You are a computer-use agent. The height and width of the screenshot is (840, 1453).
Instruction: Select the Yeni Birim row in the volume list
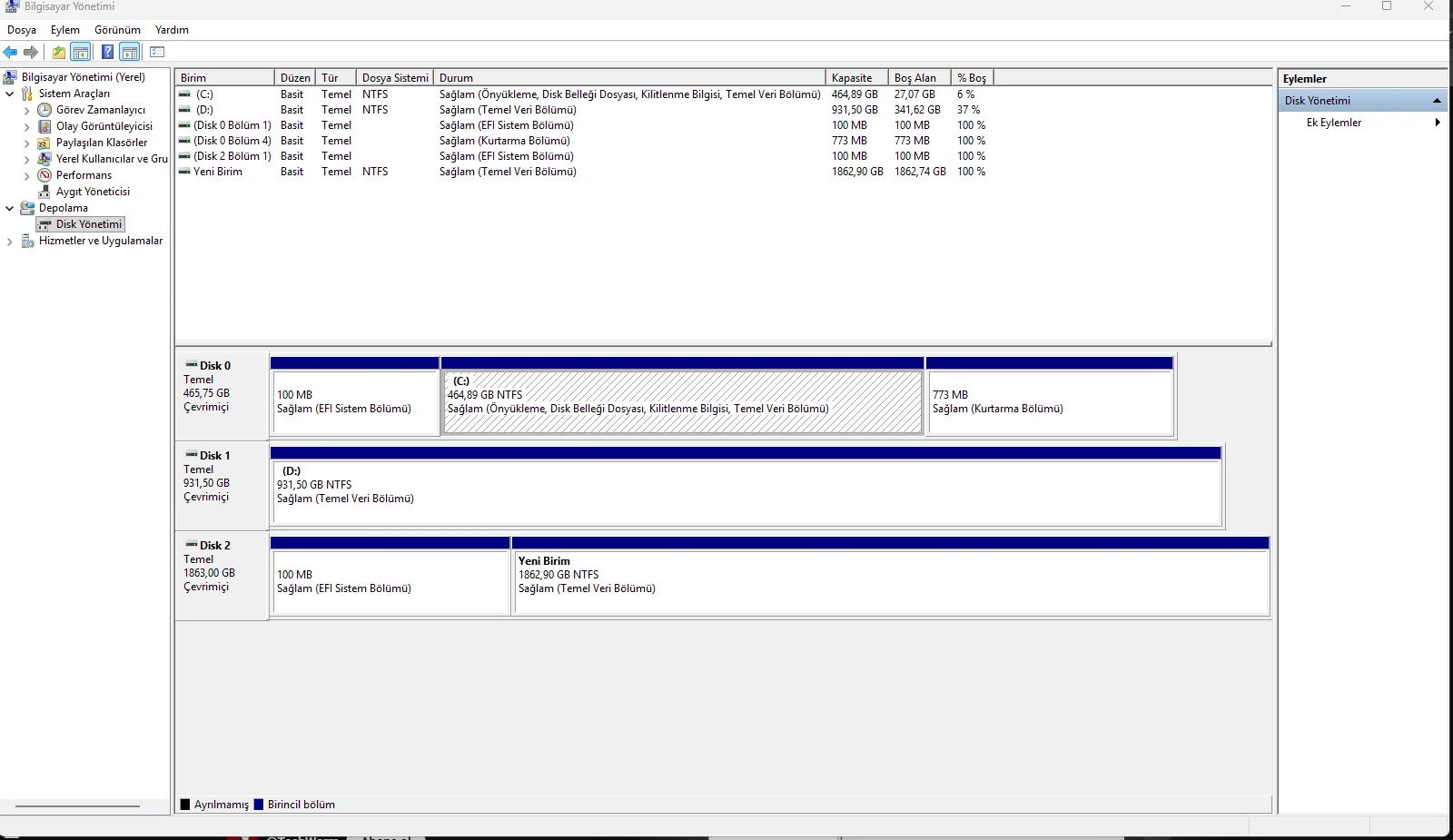(583, 172)
